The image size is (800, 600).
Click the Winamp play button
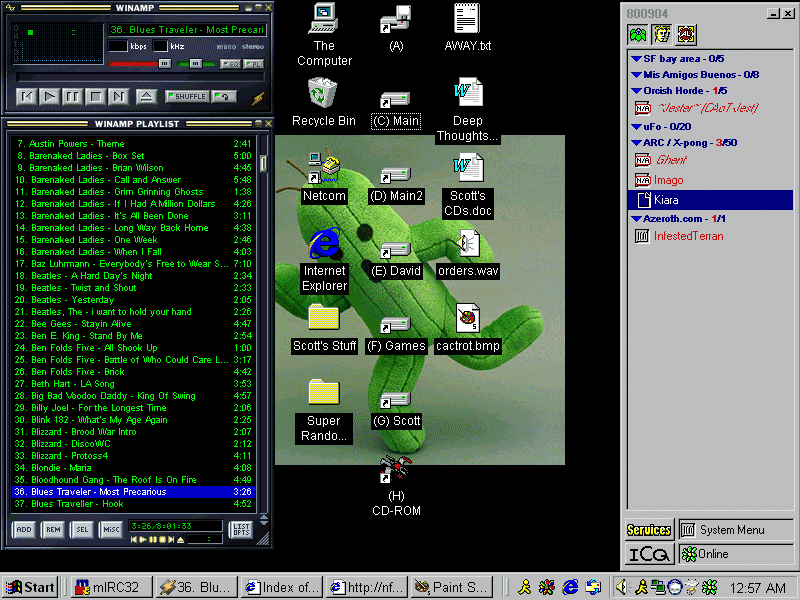pos(49,96)
